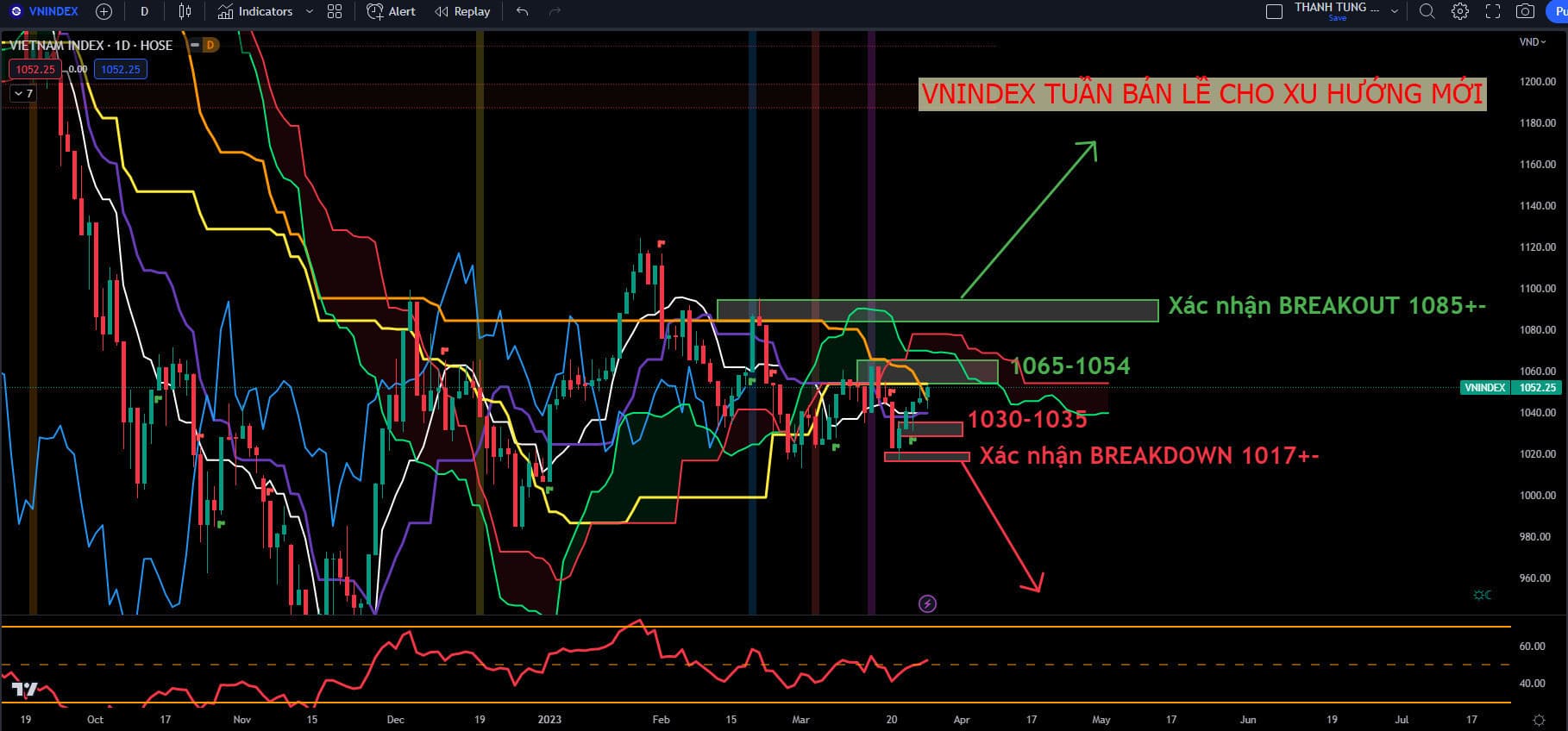1568x731 pixels.
Task: Open quick search magnifier
Action: 1427,11
